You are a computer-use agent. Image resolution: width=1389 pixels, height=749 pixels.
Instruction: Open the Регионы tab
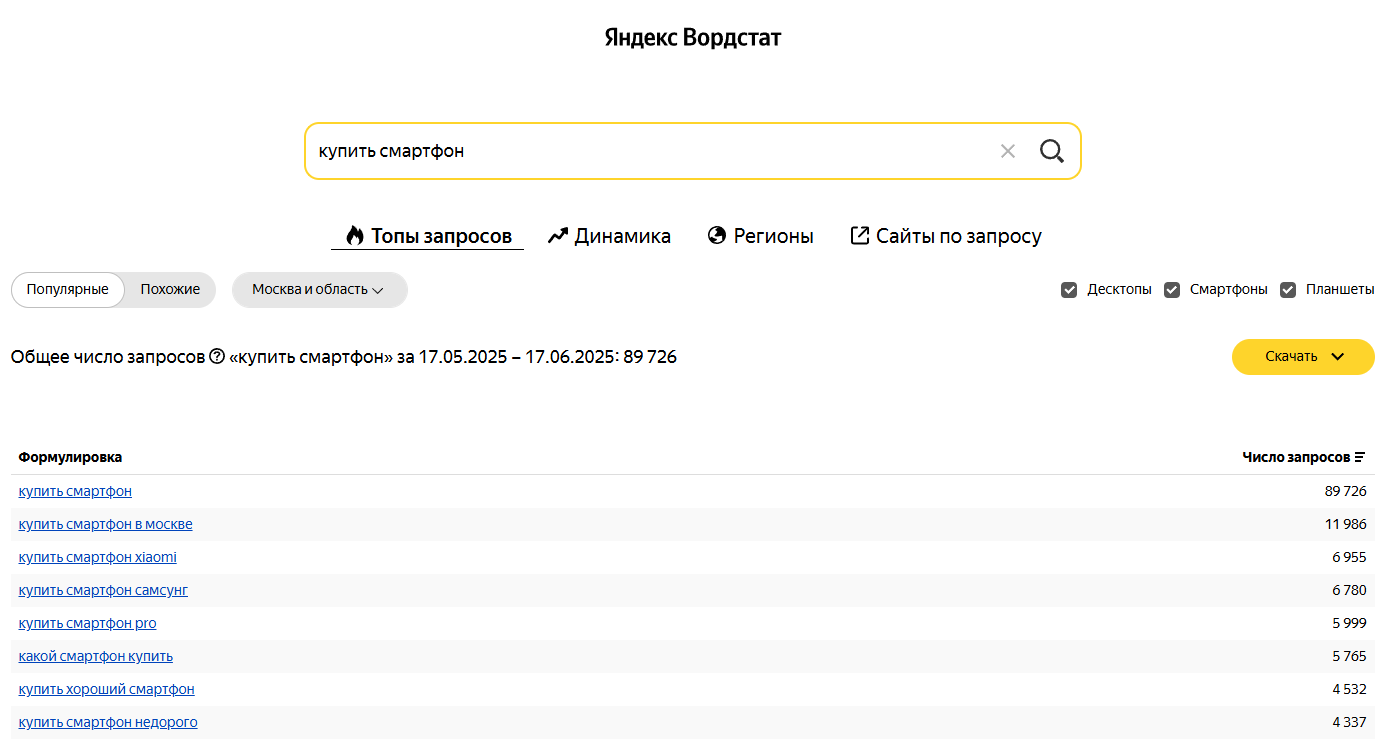pyautogui.click(x=760, y=237)
